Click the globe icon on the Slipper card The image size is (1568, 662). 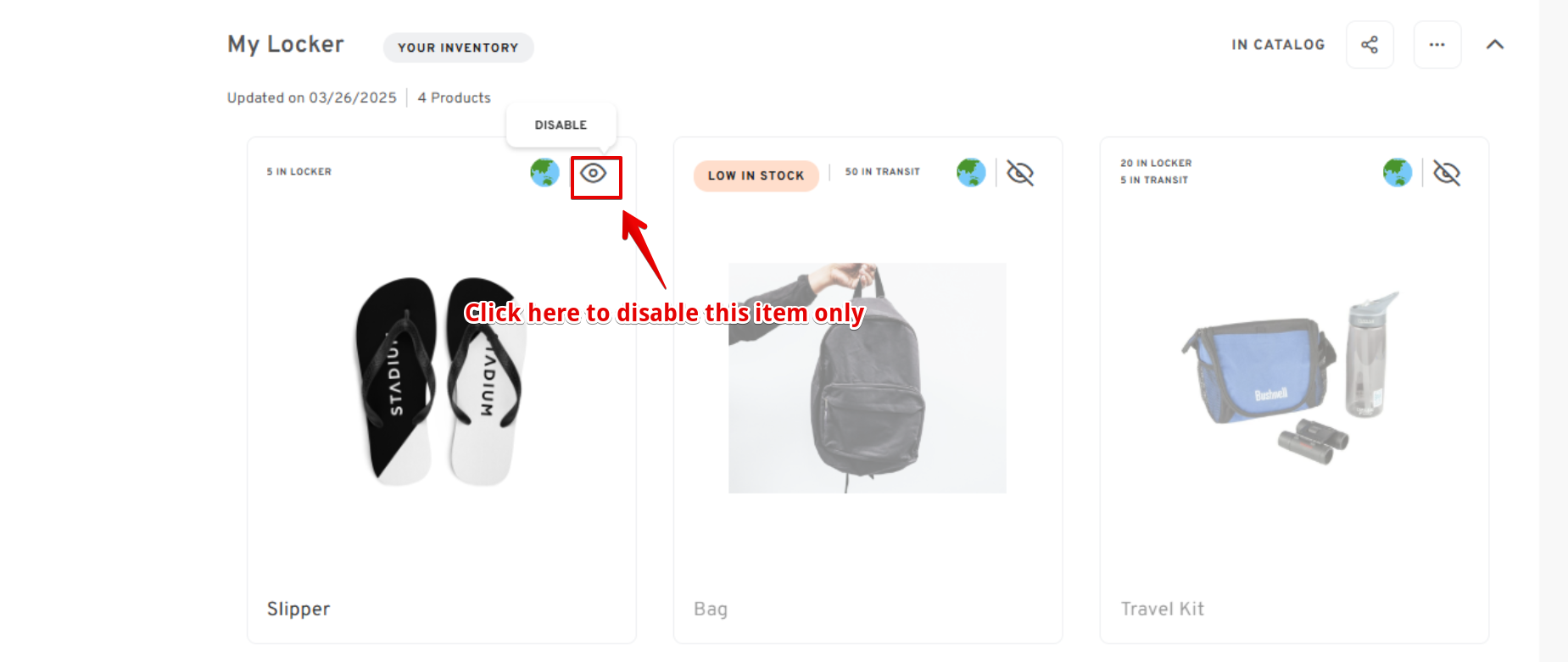(544, 173)
